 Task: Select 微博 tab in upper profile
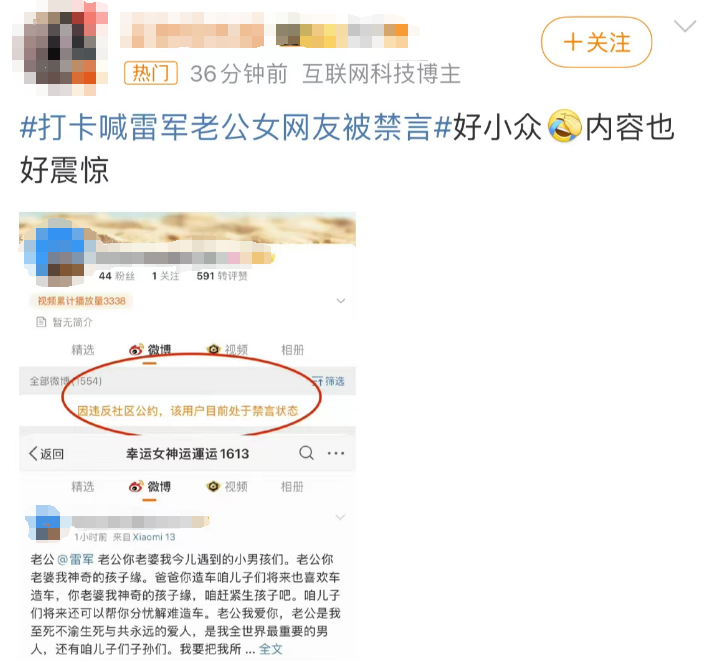click(x=150, y=350)
